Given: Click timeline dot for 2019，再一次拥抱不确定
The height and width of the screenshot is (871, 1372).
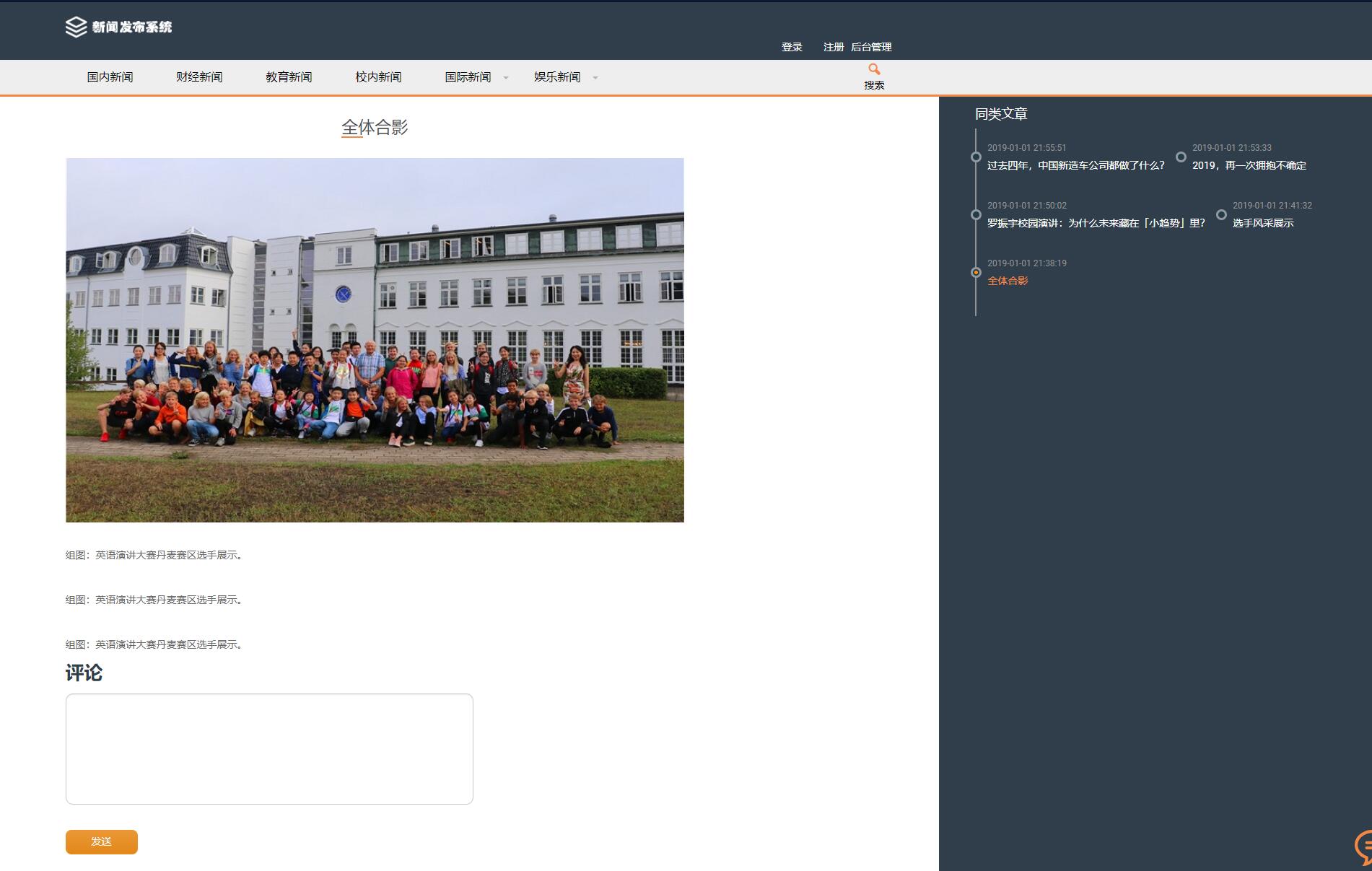Looking at the screenshot, I should click(1181, 157).
